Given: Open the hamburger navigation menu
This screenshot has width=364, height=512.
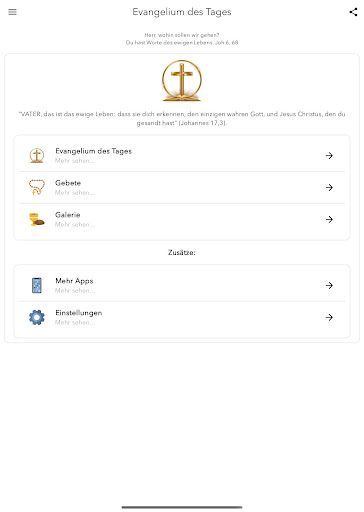Looking at the screenshot, I should (12, 12).
